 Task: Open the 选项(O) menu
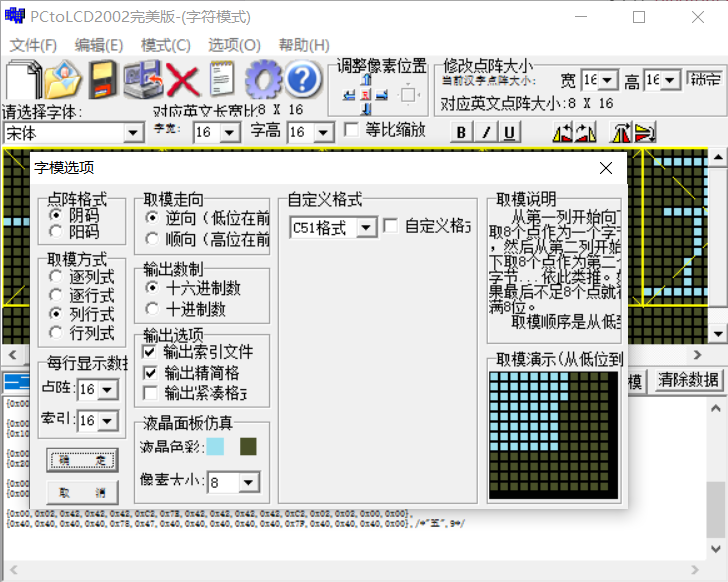tap(234, 45)
